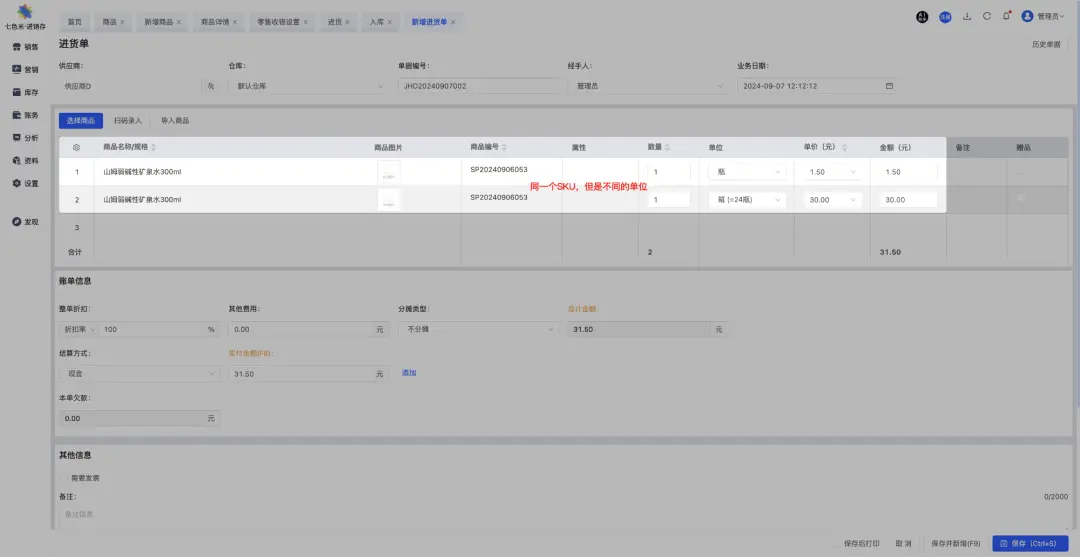Go to the 设置 settings section
The width and height of the screenshot is (1080, 557).
25,183
